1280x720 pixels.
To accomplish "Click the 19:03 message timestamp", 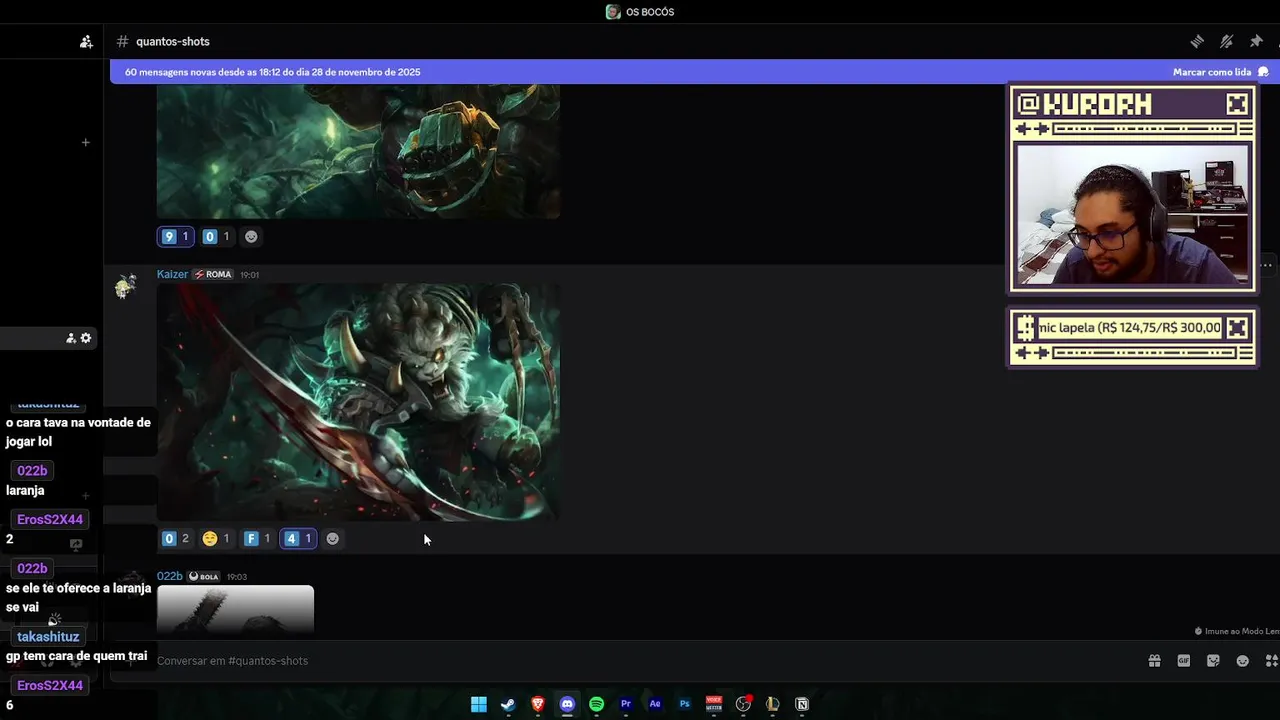I will (x=236, y=577).
